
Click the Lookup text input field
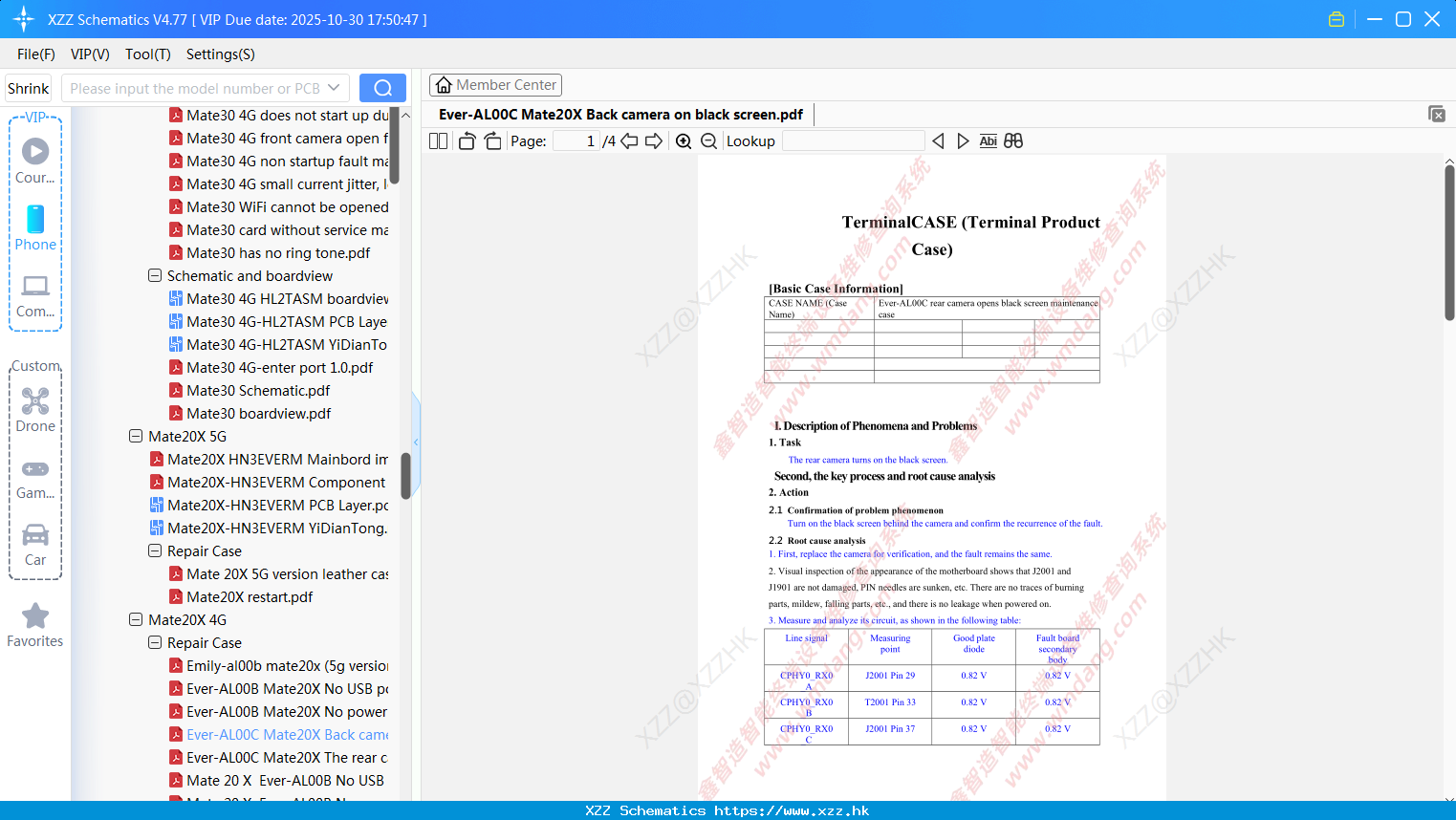(x=854, y=140)
